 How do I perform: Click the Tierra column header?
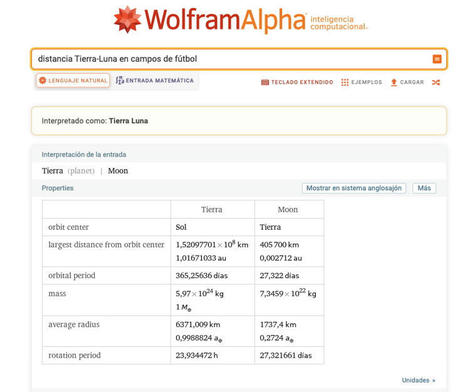(212, 210)
